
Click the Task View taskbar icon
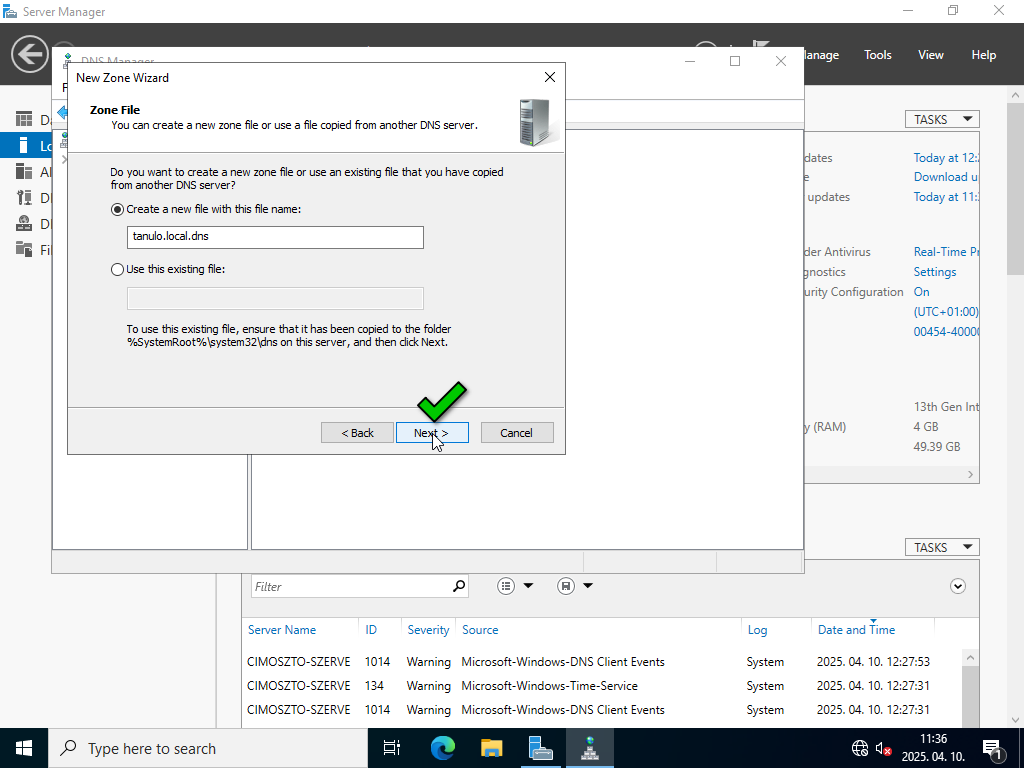[x=392, y=748]
